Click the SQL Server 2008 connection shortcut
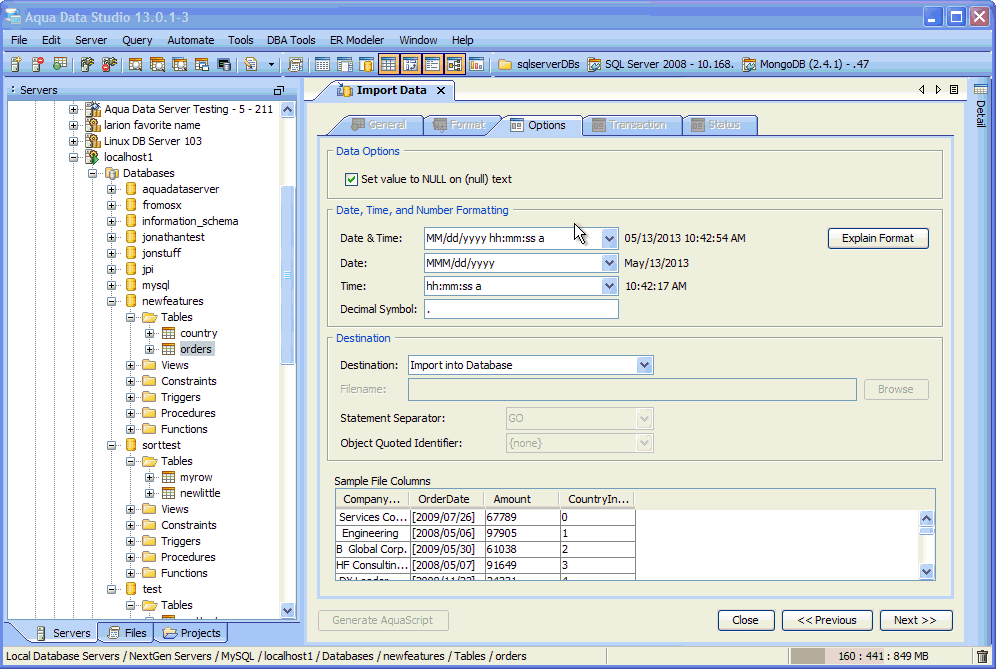The image size is (996, 669). (x=661, y=64)
